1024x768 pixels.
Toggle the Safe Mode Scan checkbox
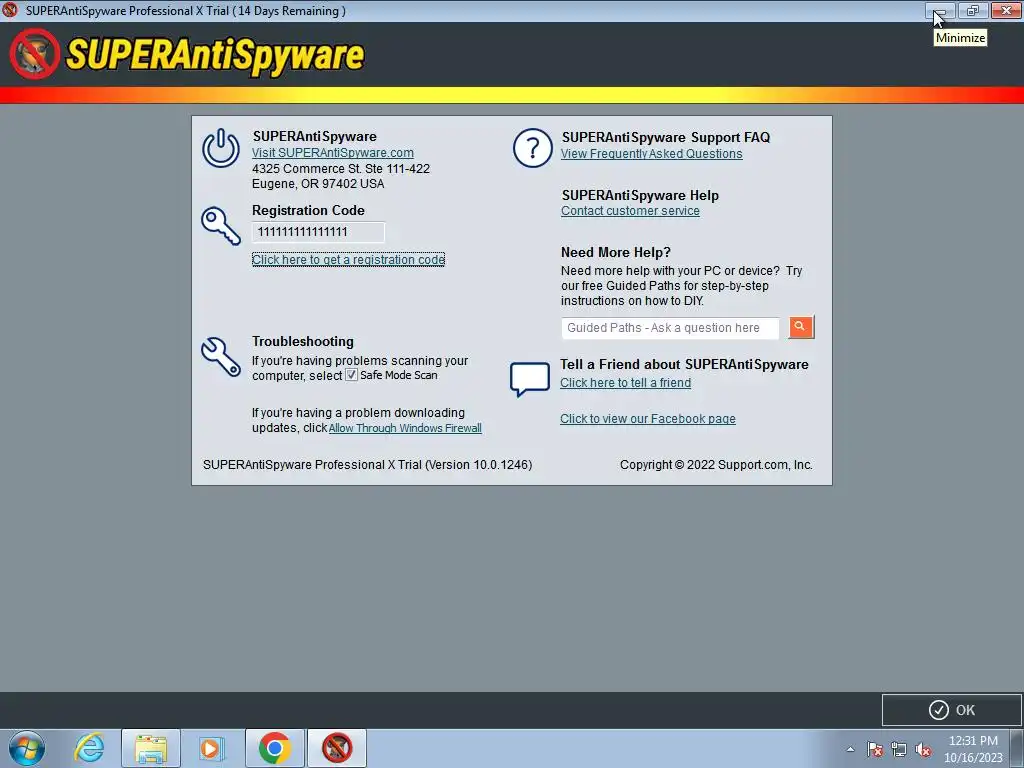[x=351, y=375]
